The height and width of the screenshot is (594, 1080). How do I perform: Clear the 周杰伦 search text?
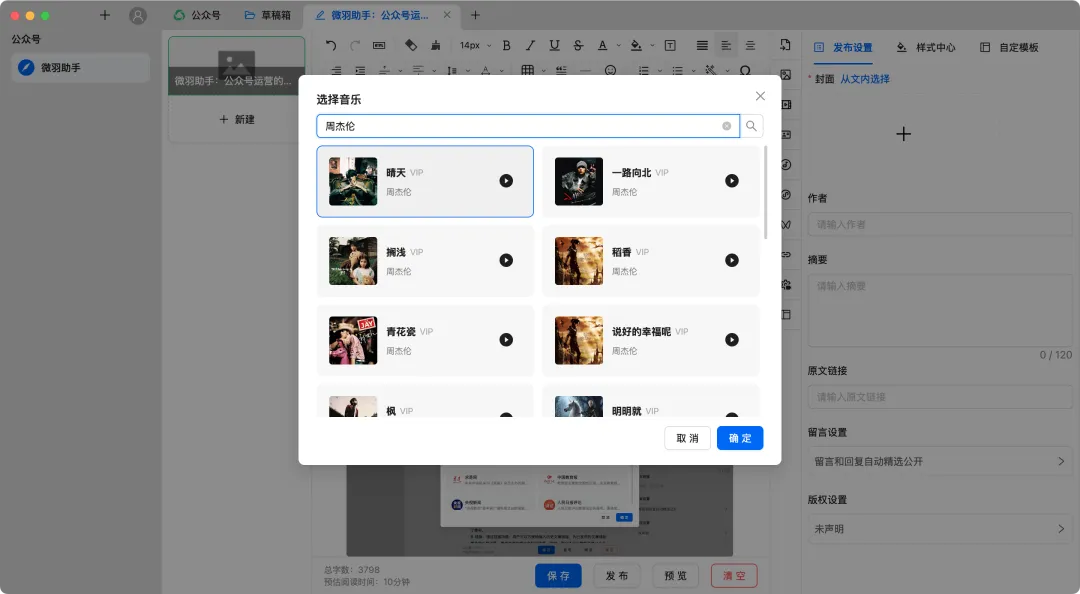click(x=727, y=126)
